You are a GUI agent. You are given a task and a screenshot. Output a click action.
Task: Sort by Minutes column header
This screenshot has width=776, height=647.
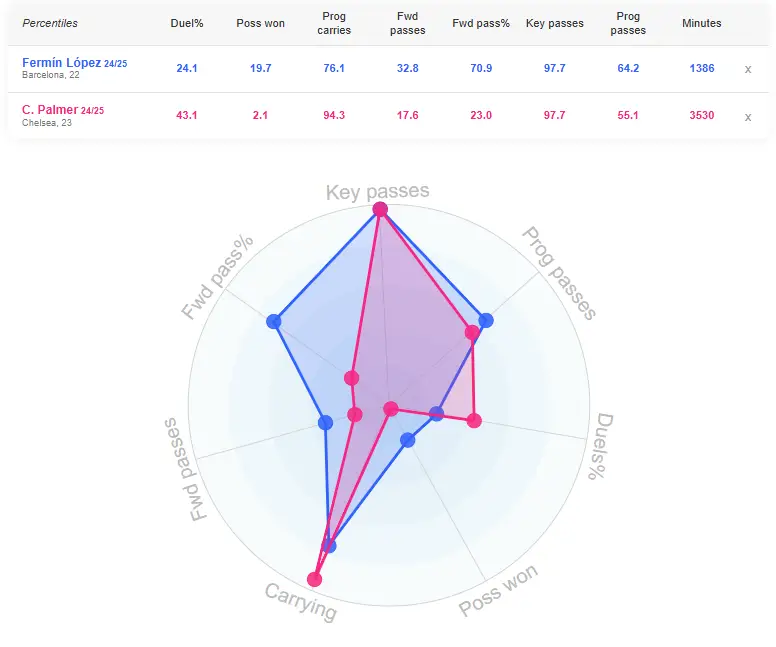point(701,23)
